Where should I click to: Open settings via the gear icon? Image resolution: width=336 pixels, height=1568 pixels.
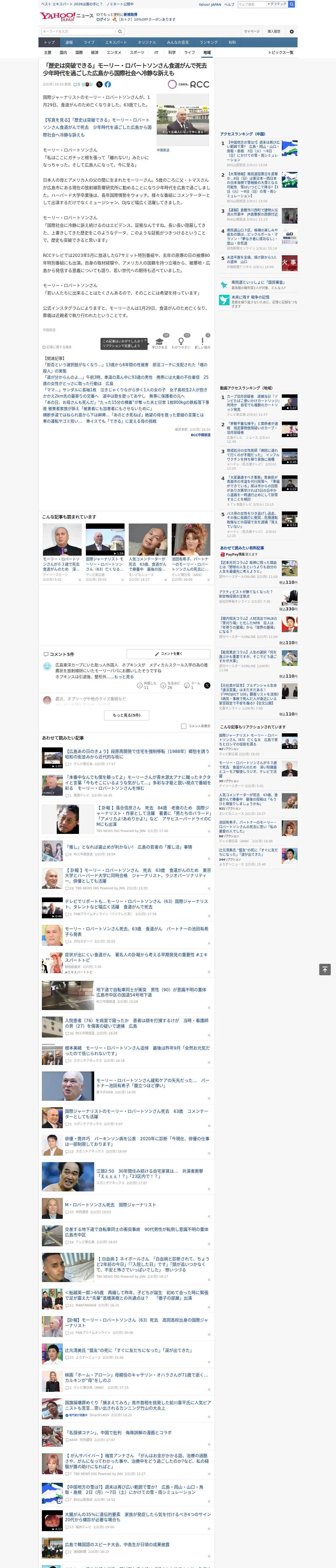292,31
